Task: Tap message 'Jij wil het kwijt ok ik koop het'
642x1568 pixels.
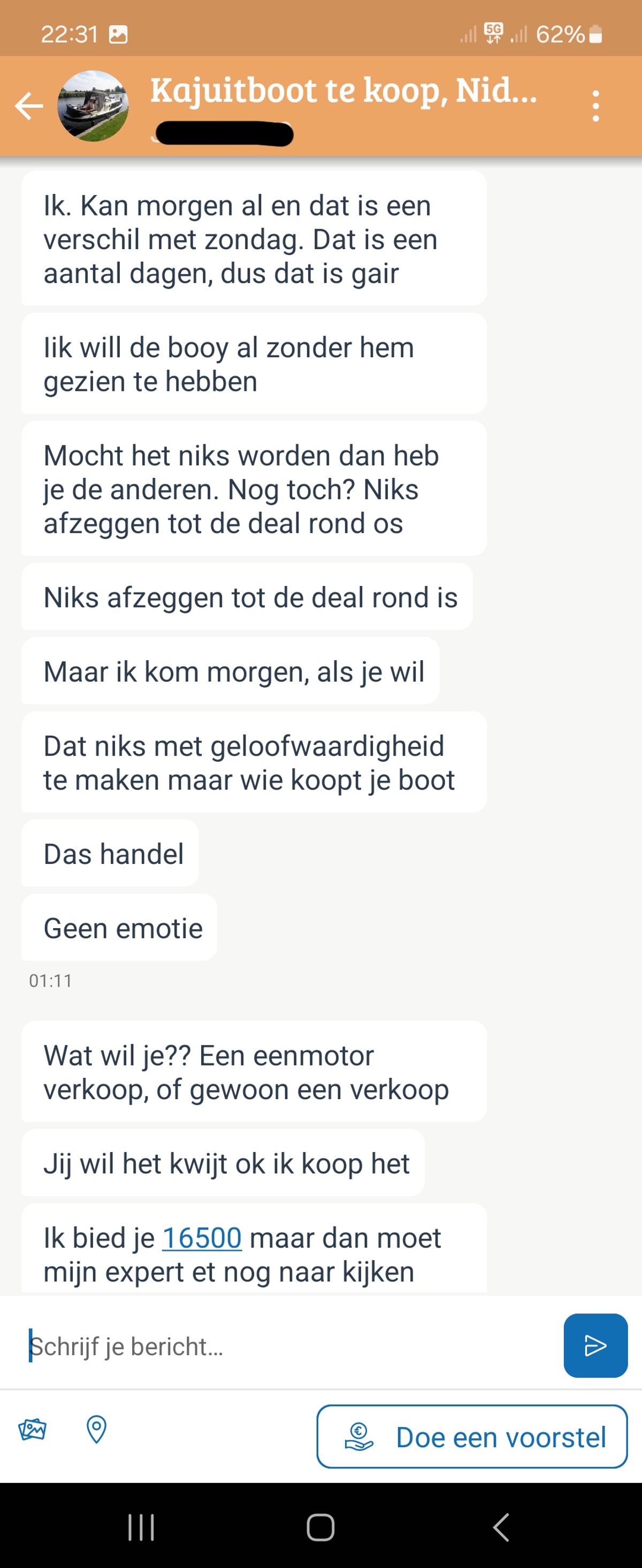Action: click(223, 1163)
